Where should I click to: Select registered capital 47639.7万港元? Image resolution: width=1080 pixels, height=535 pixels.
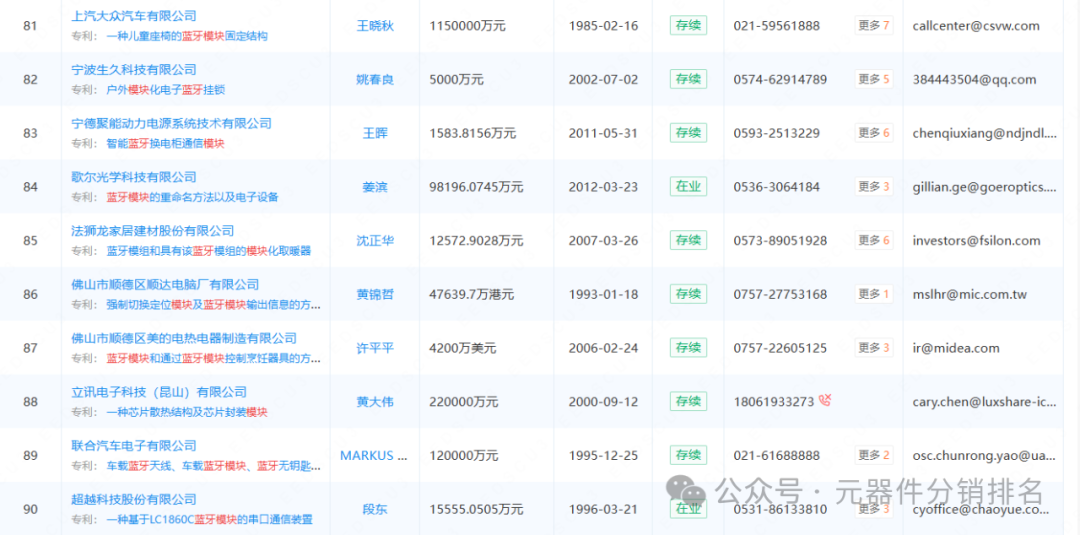tap(472, 295)
